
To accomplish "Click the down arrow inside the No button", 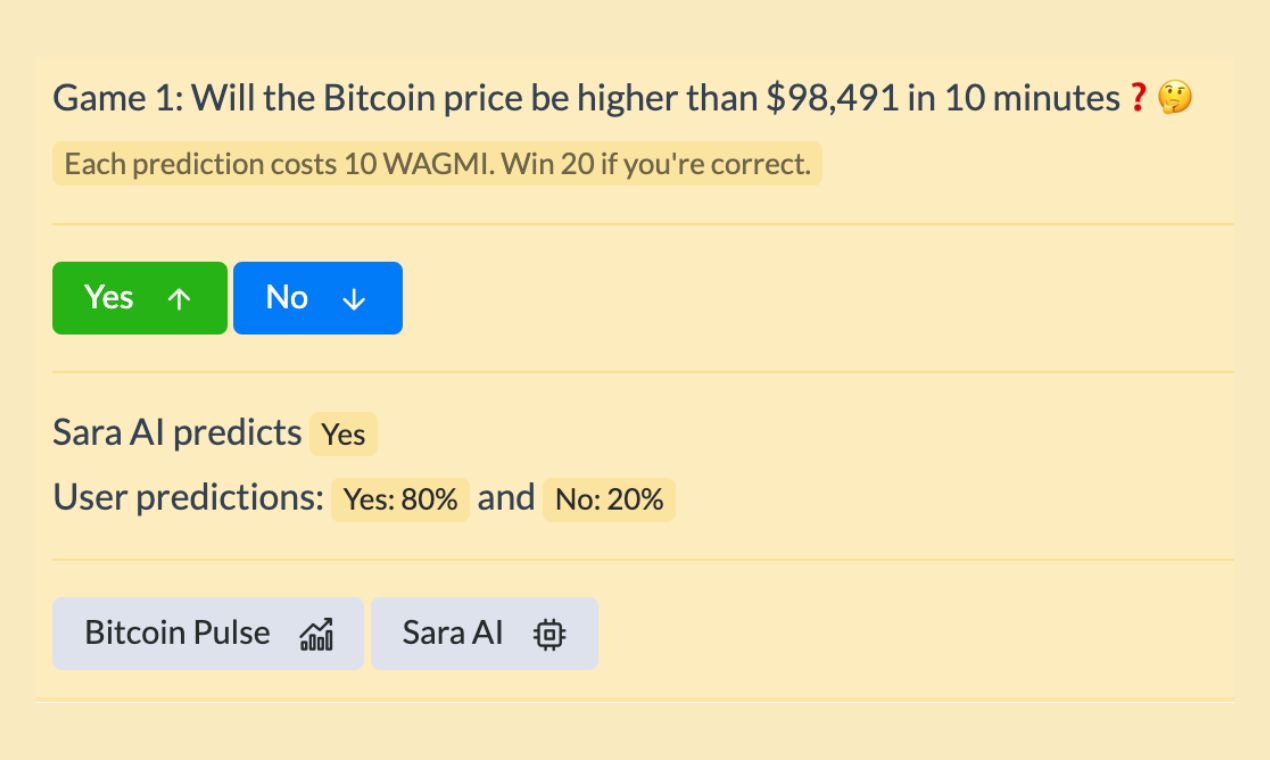I will 354,297.
